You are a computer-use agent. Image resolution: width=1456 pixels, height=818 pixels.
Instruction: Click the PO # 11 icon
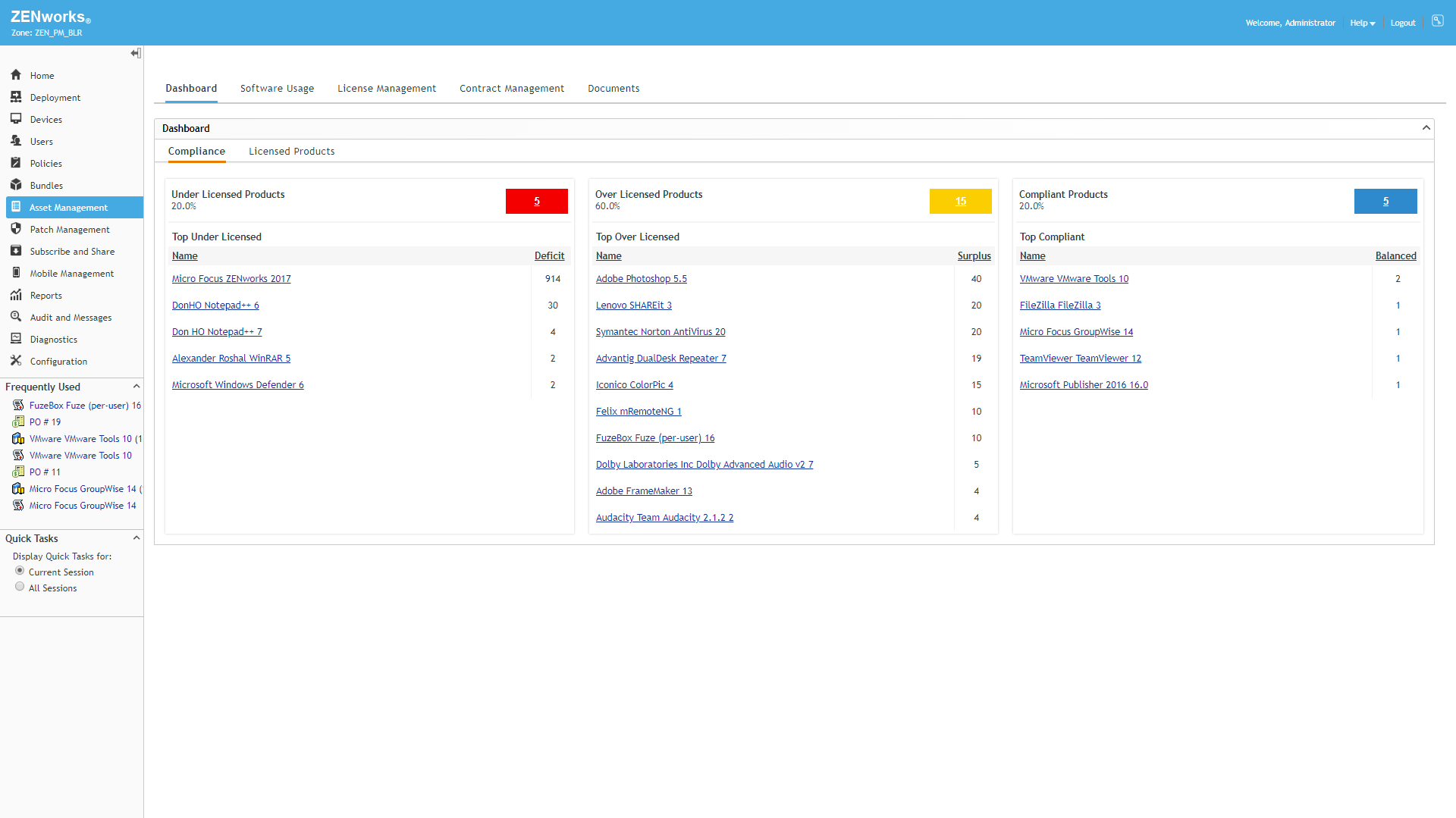tap(18, 472)
